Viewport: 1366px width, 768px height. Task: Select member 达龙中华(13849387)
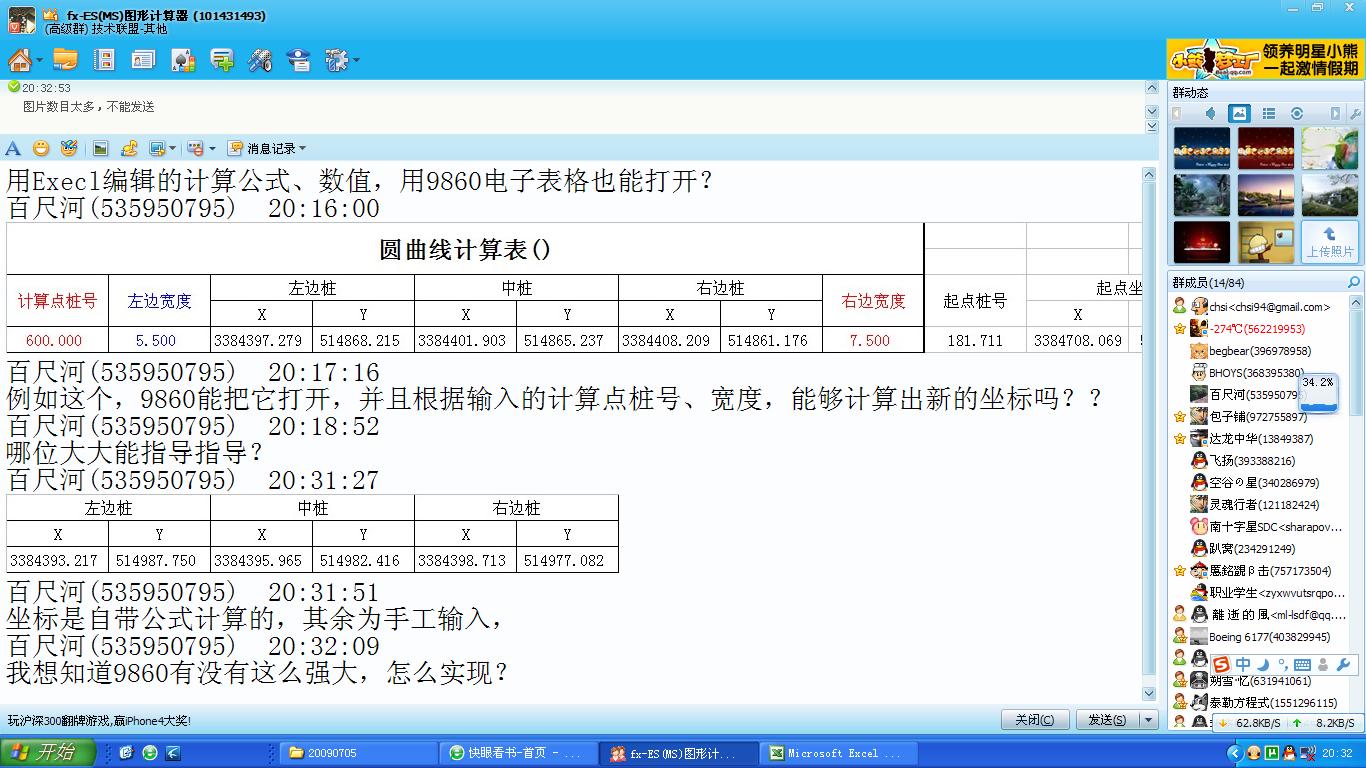point(1251,439)
